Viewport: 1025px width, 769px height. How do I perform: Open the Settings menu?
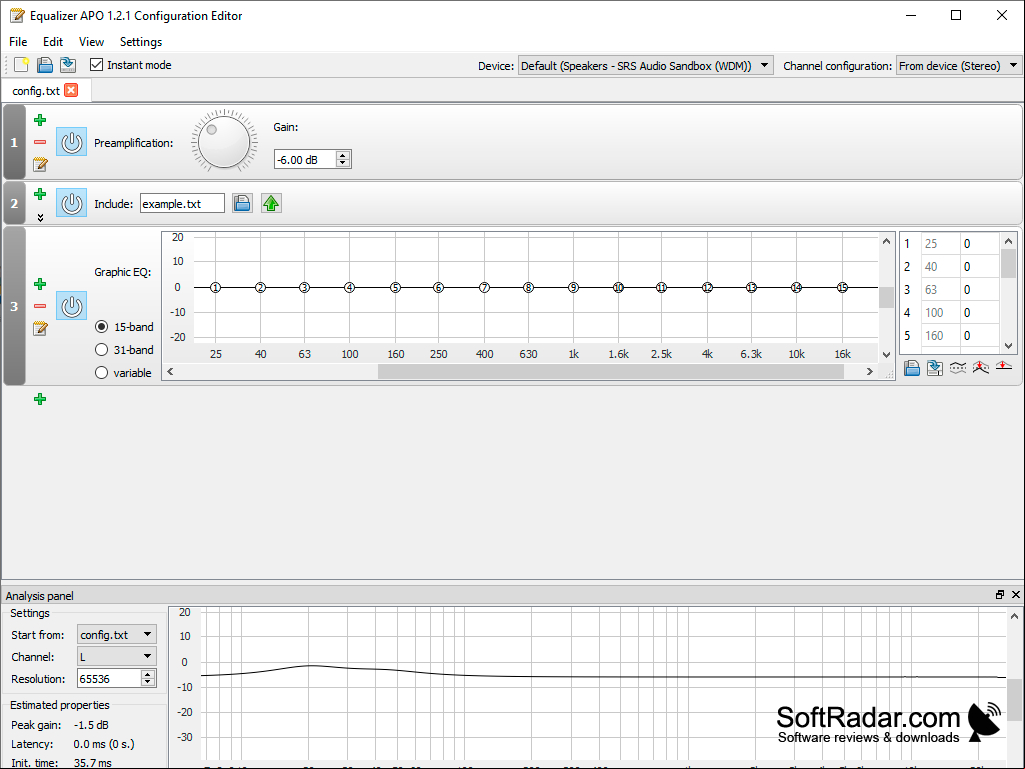coord(141,42)
